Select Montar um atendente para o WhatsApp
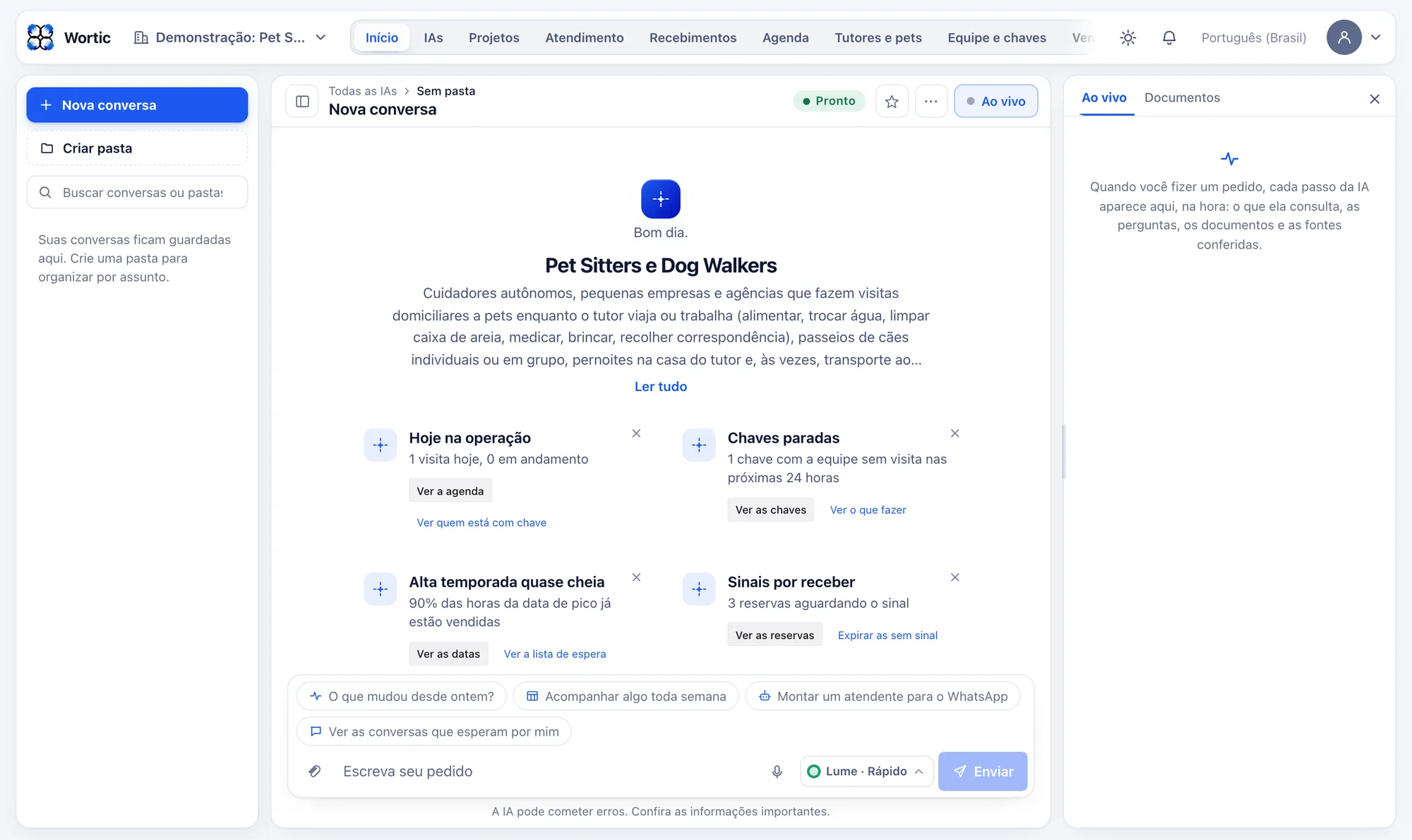 click(x=882, y=697)
